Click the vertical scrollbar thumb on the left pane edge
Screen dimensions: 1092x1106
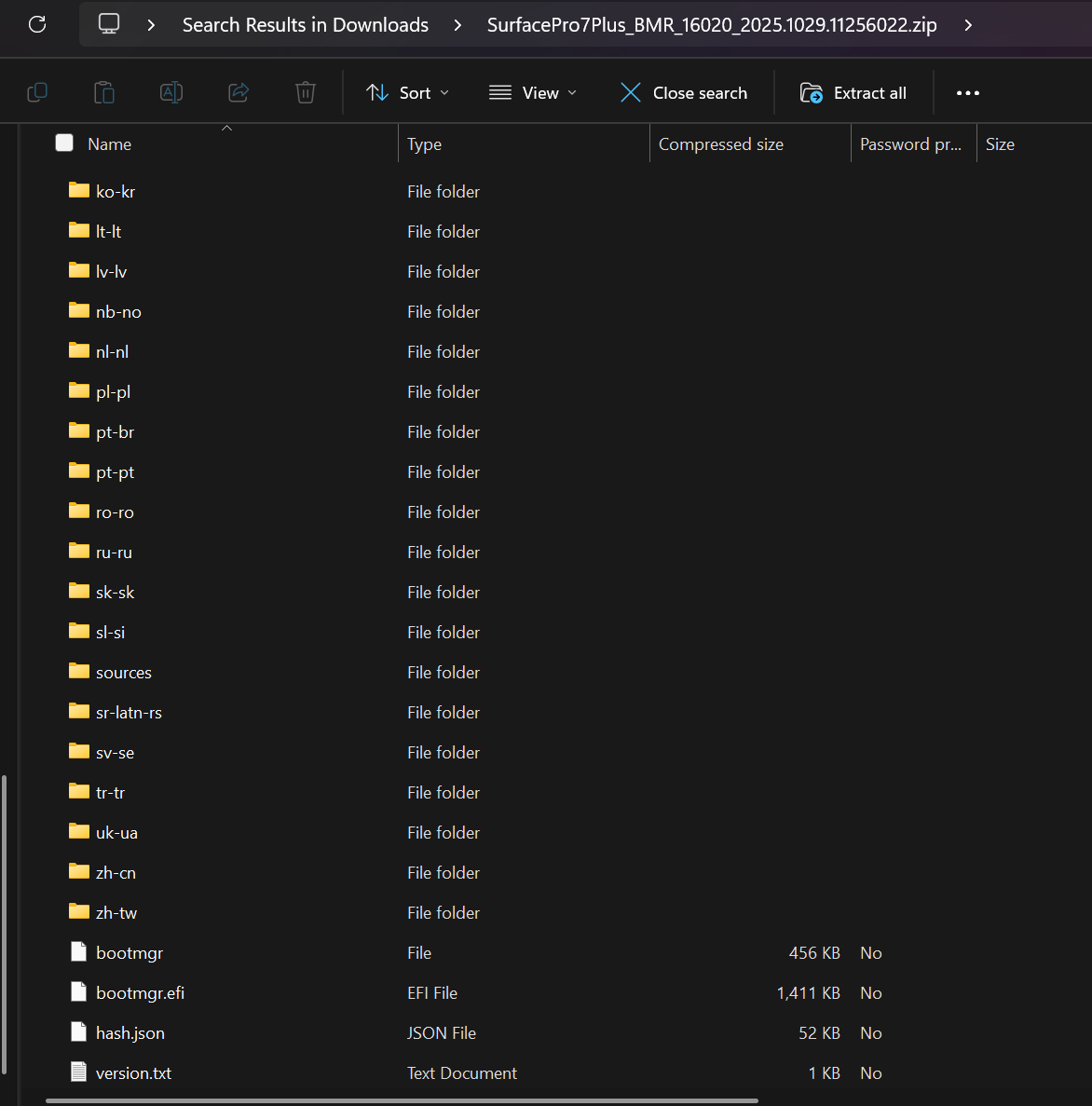tap(5, 924)
